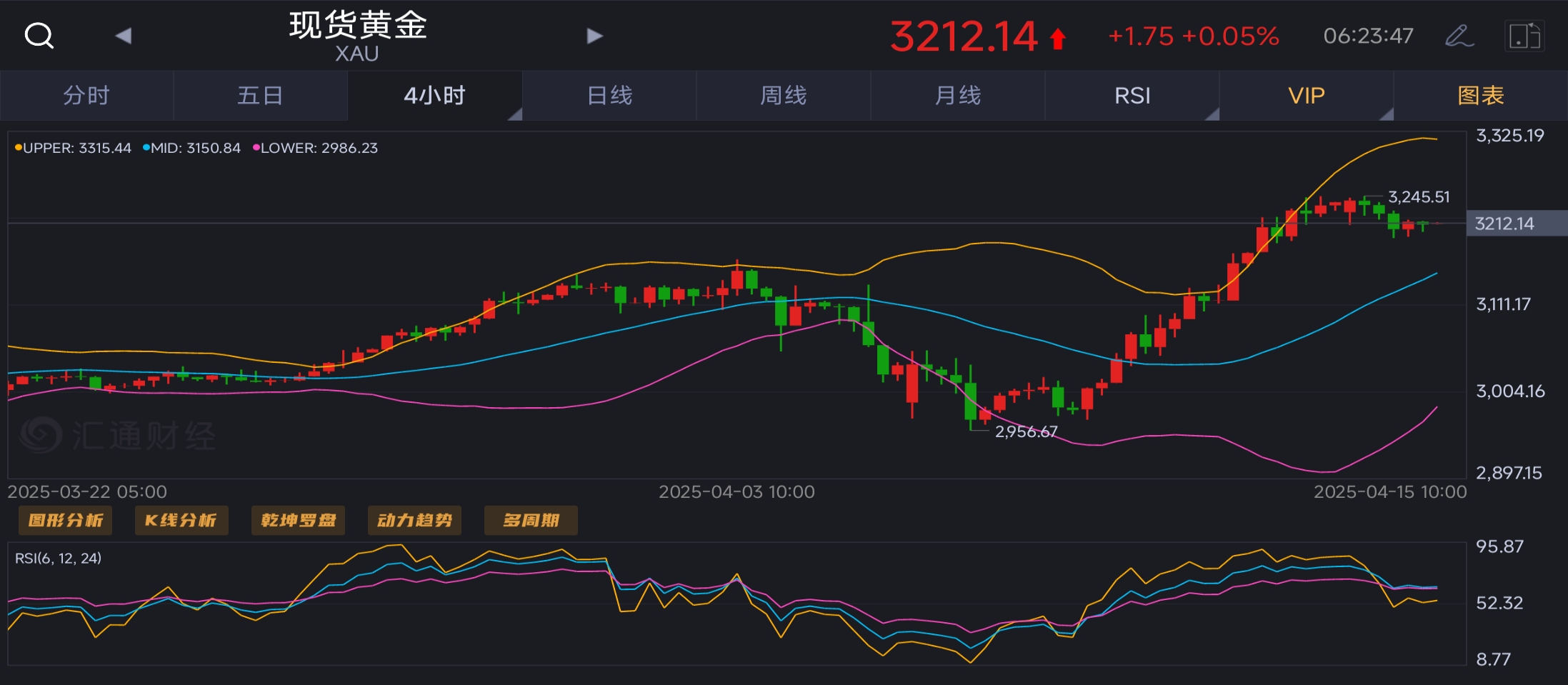The image size is (1568, 685).
Task: Toggle landscape screen rotation icon
Action: pyautogui.click(x=1524, y=36)
